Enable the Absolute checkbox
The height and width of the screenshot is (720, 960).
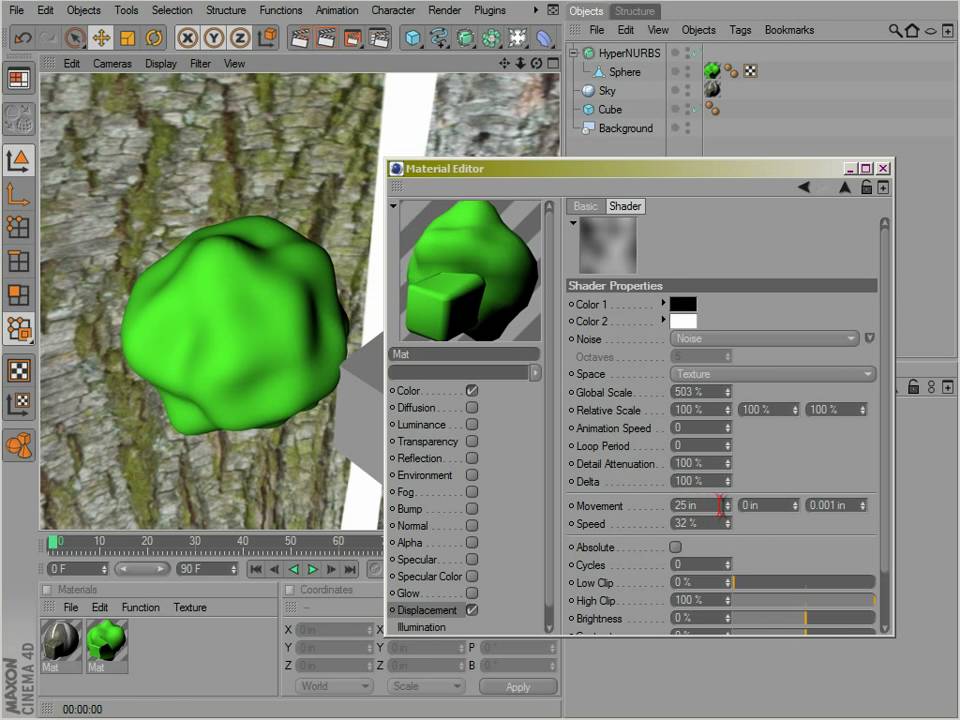click(675, 547)
